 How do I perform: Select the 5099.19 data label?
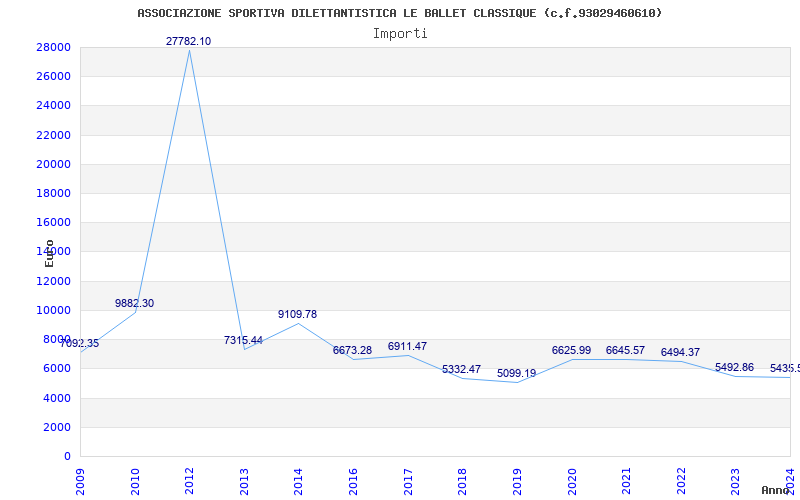[516, 373]
